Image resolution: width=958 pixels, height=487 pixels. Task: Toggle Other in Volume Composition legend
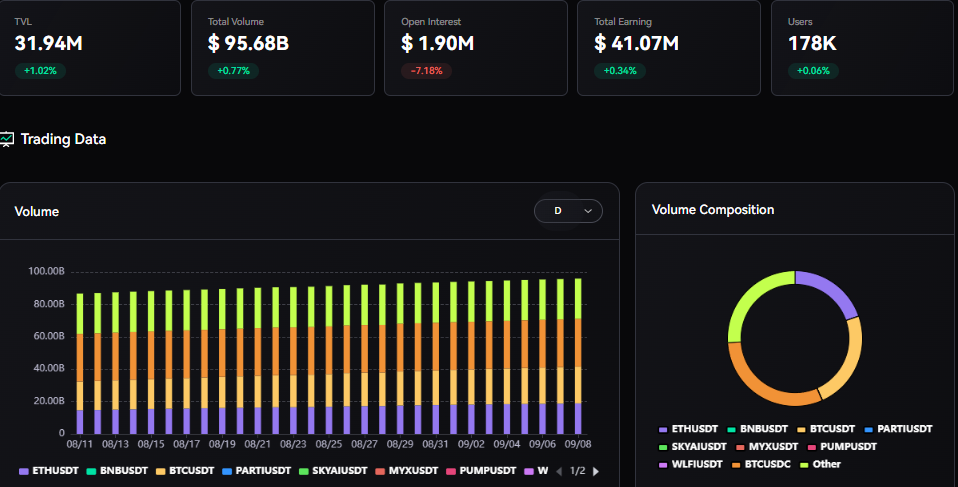821,464
